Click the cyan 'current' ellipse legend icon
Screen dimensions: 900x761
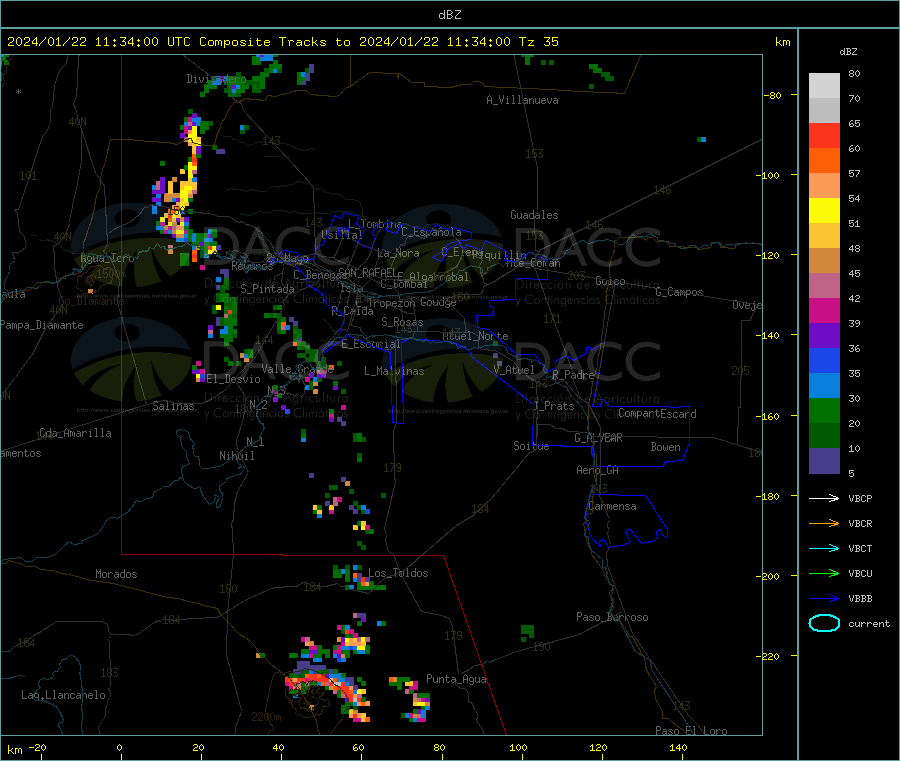click(x=824, y=623)
